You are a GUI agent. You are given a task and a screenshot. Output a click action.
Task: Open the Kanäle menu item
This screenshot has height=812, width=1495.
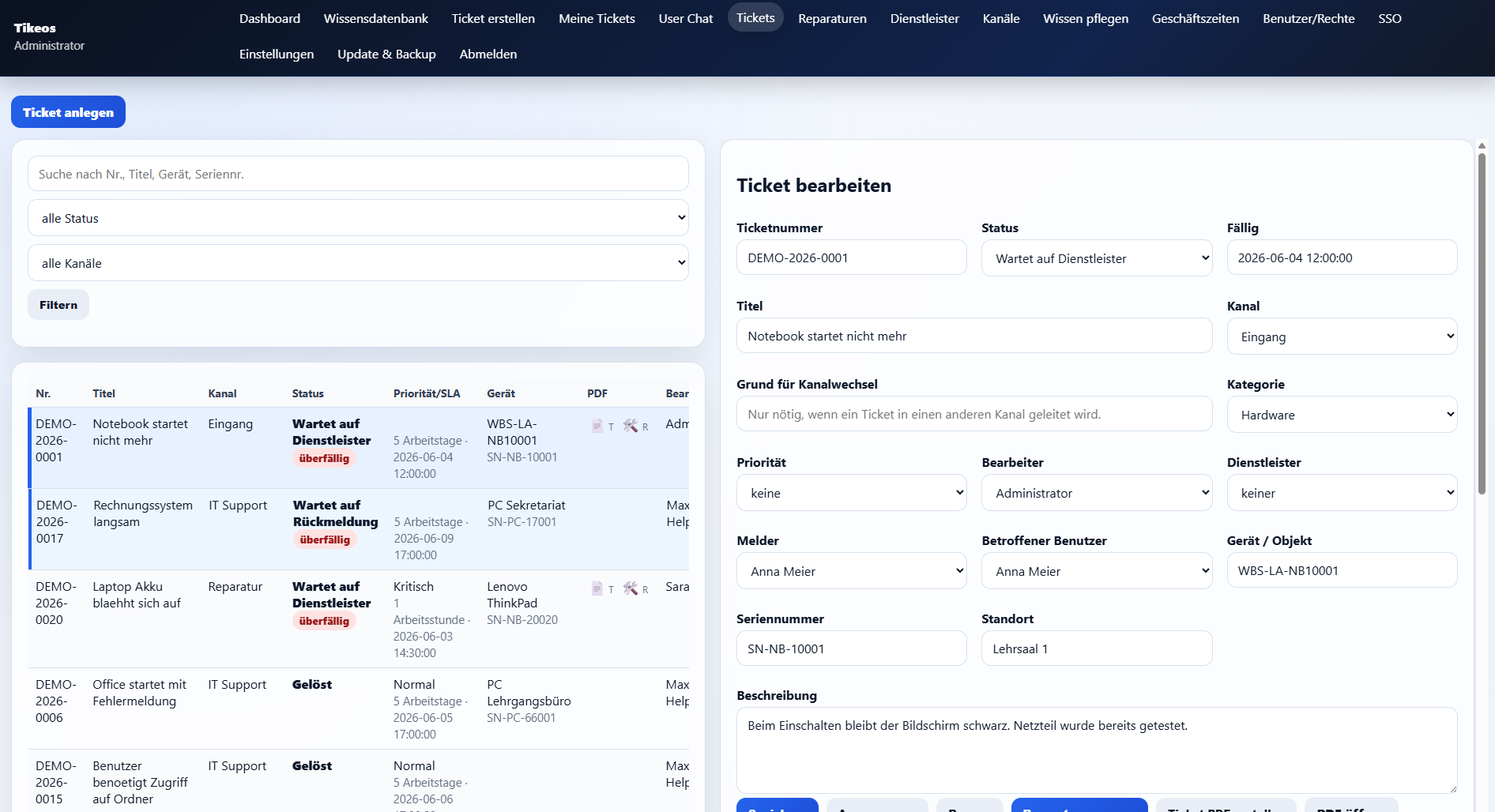tap(1001, 18)
